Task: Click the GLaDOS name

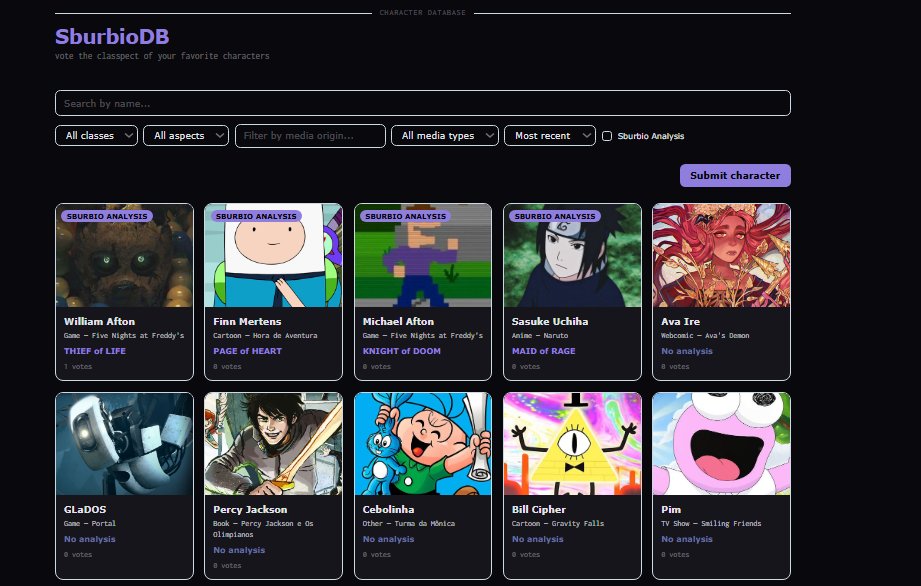Action: click(85, 509)
